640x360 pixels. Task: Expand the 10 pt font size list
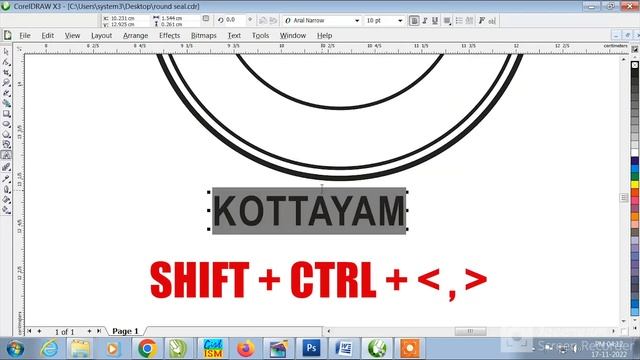pyautogui.click(x=400, y=20)
